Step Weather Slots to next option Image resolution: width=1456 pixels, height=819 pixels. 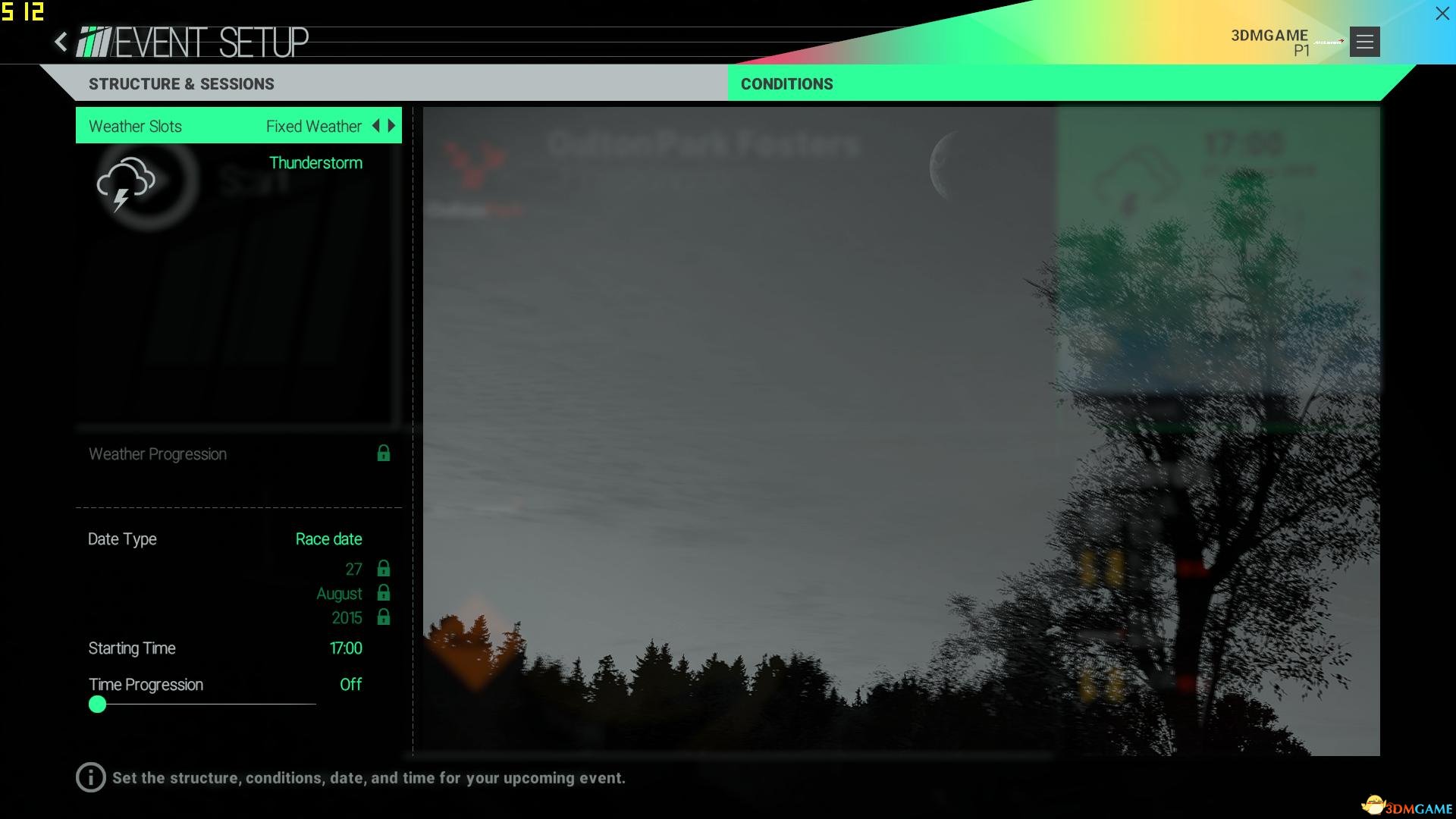(x=392, y=126)
